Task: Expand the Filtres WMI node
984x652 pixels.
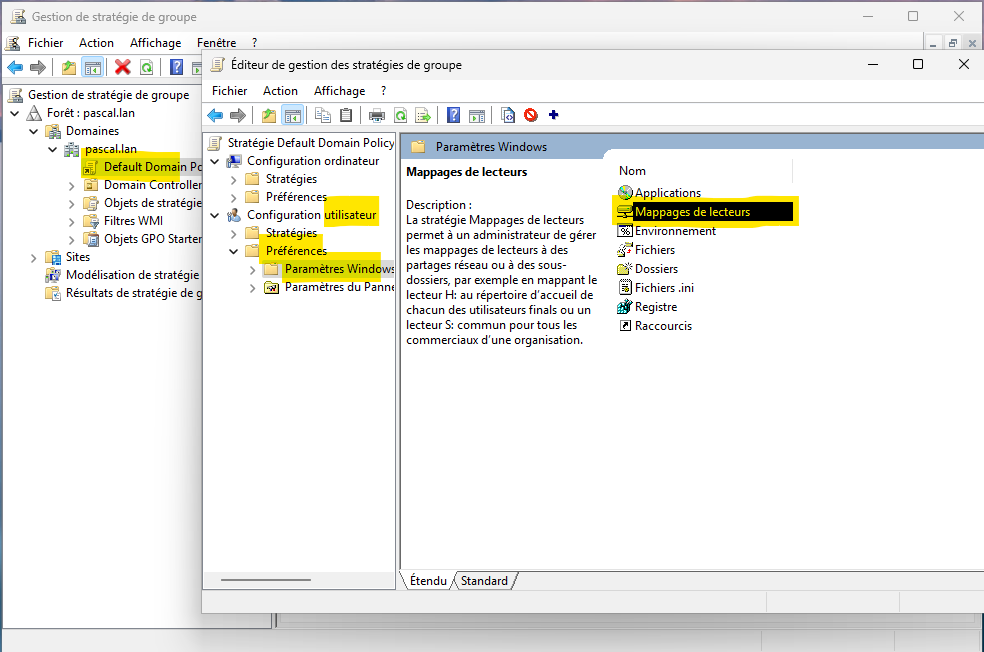Action: click(72, 222)
